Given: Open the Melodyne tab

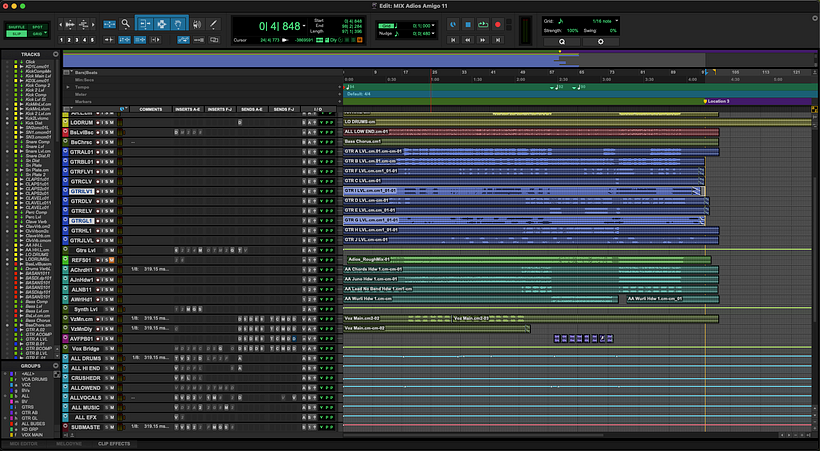Looking at the screenshot, I should pos(70,442).
